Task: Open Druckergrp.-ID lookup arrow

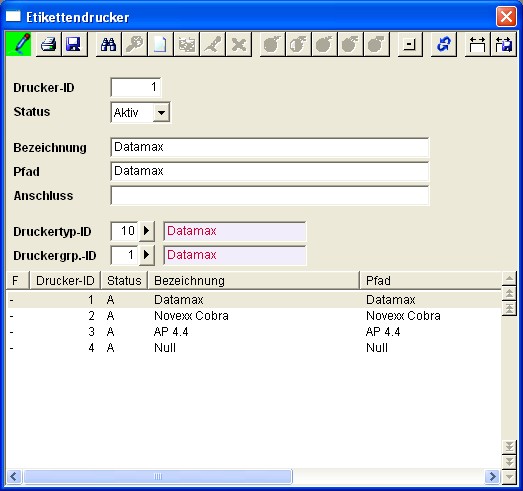Action: click(146, 255)
